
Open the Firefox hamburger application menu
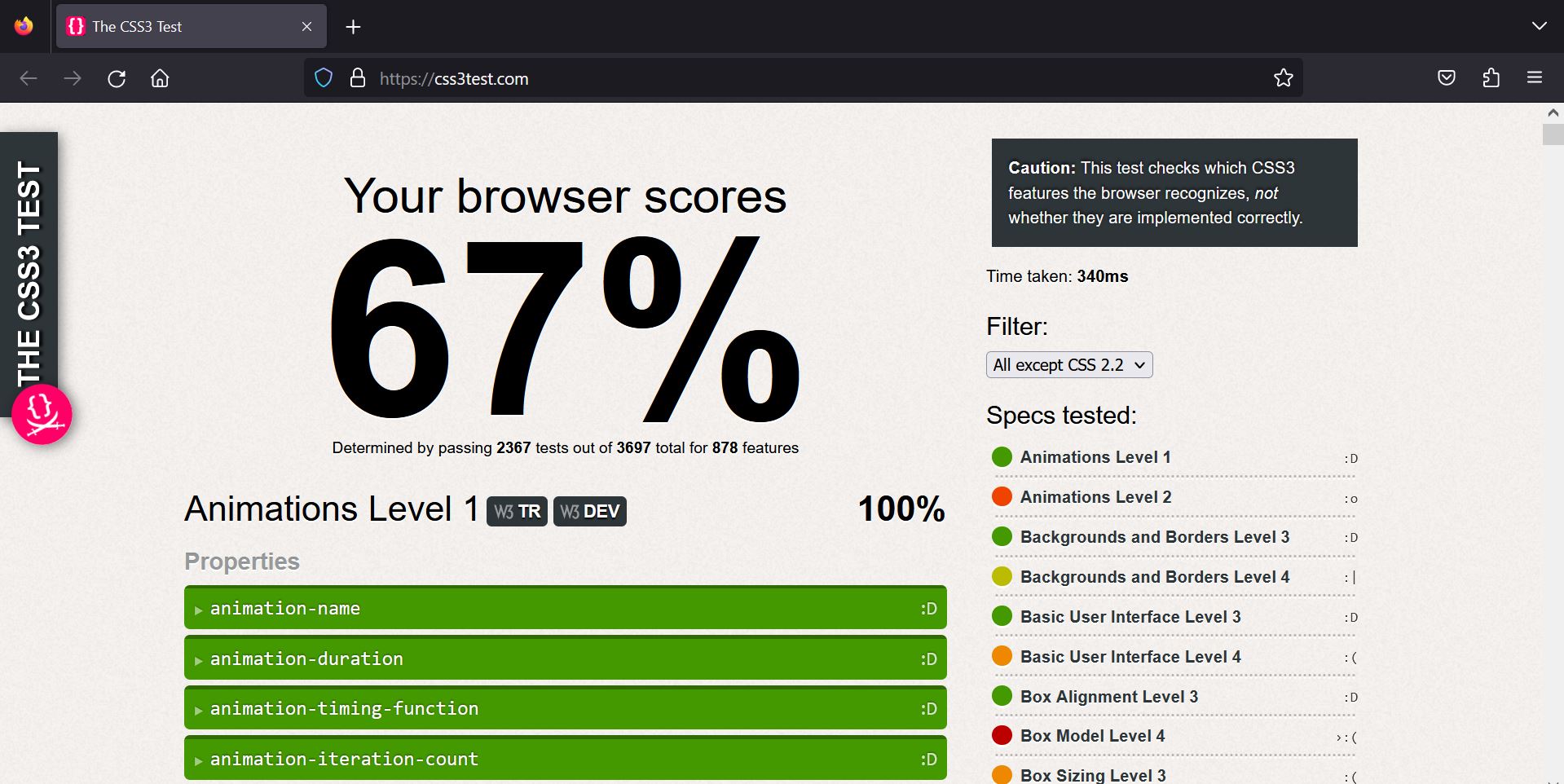pyautogui.click(x=1534, y=78)
